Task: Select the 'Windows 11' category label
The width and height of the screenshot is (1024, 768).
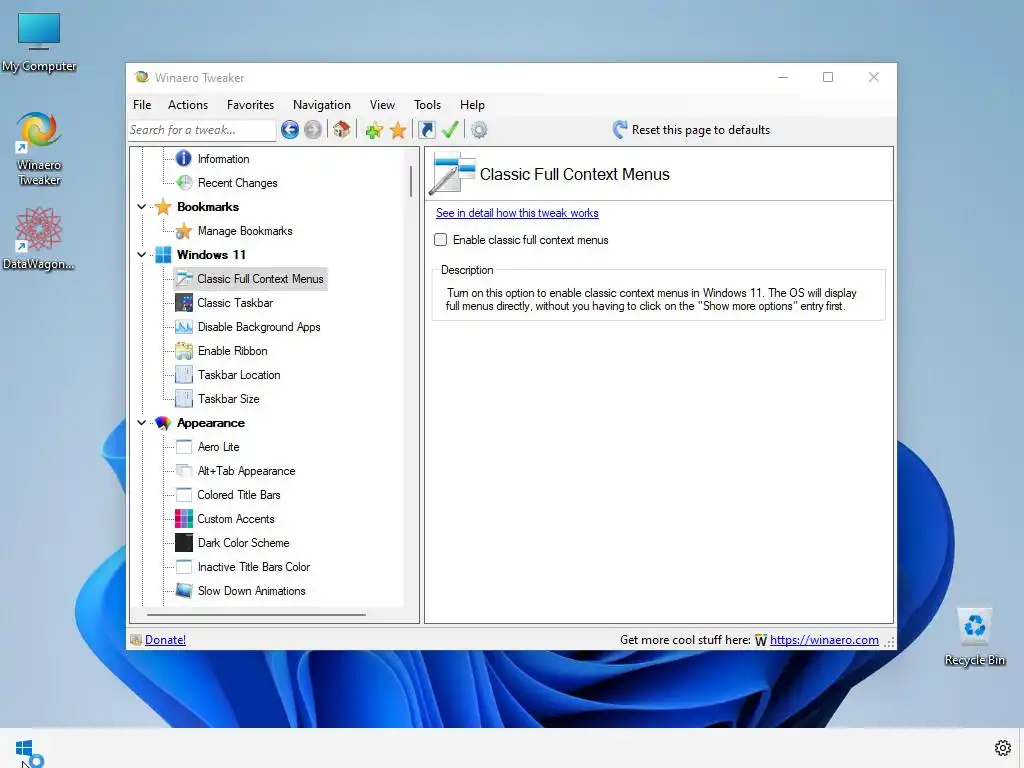Action: coord(211,255)
